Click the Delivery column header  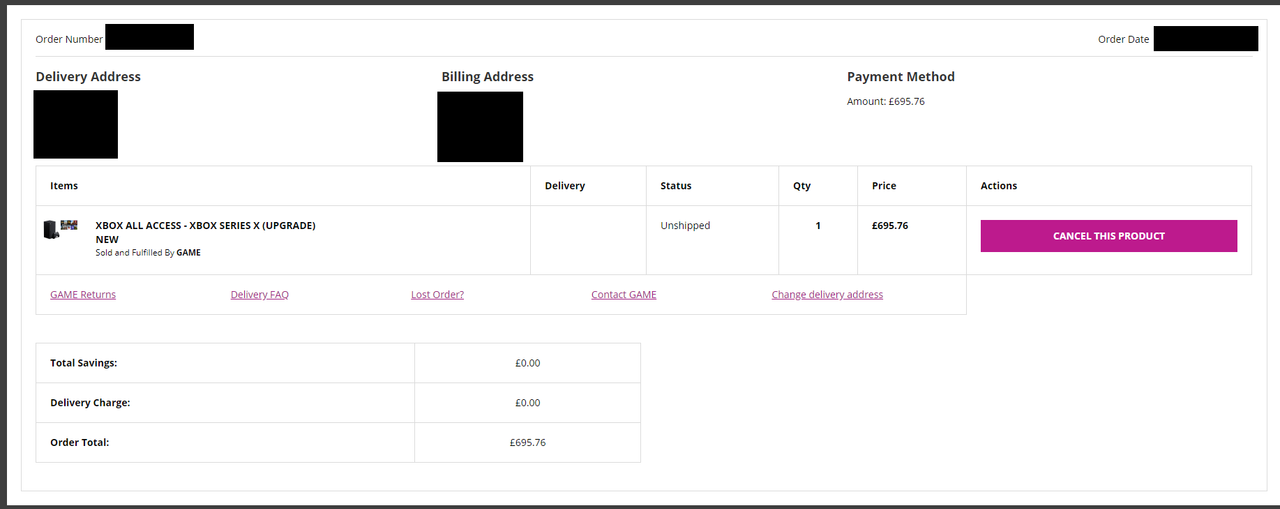point(565,186)
